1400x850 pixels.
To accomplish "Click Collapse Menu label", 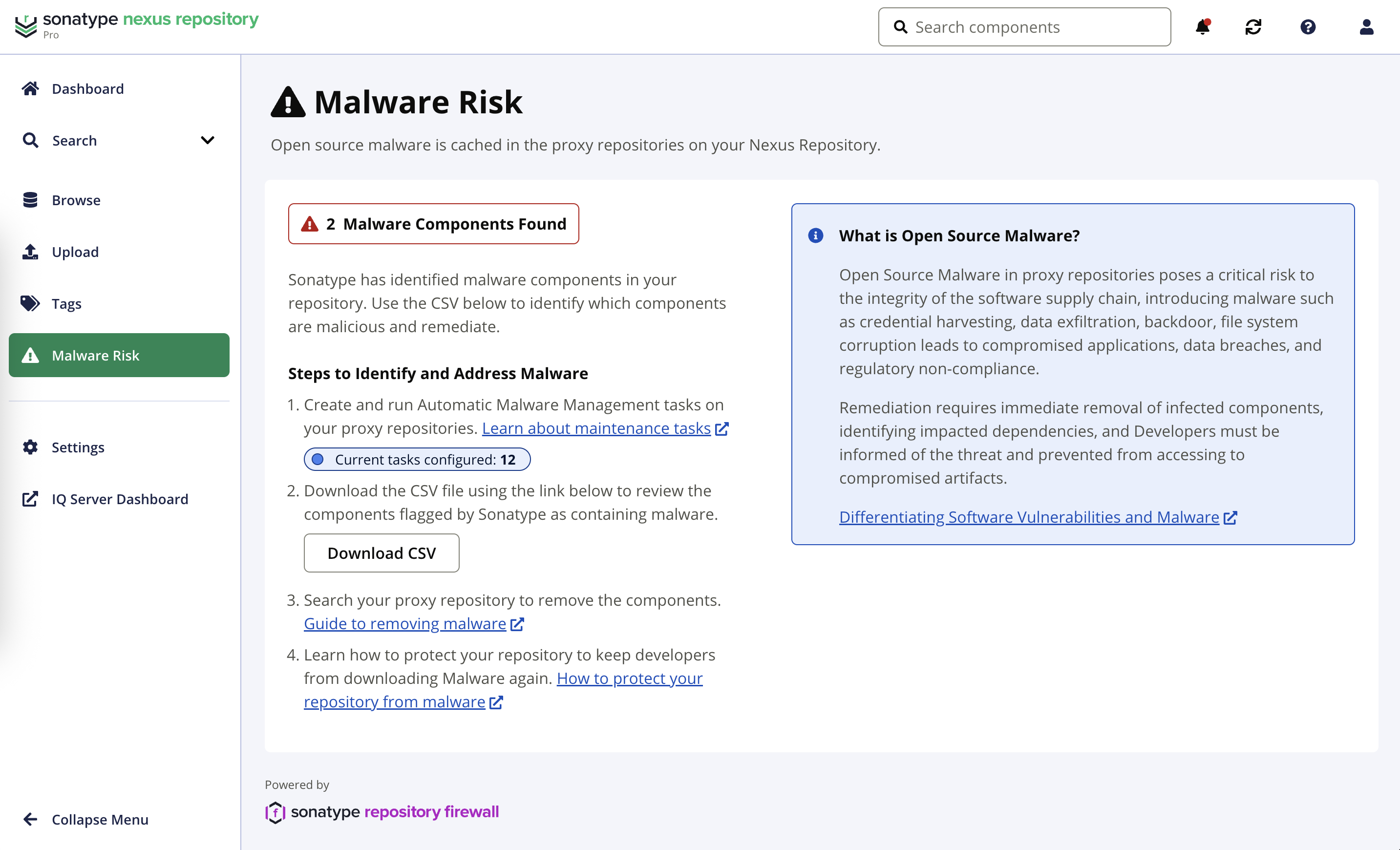I will click(100, 819).
